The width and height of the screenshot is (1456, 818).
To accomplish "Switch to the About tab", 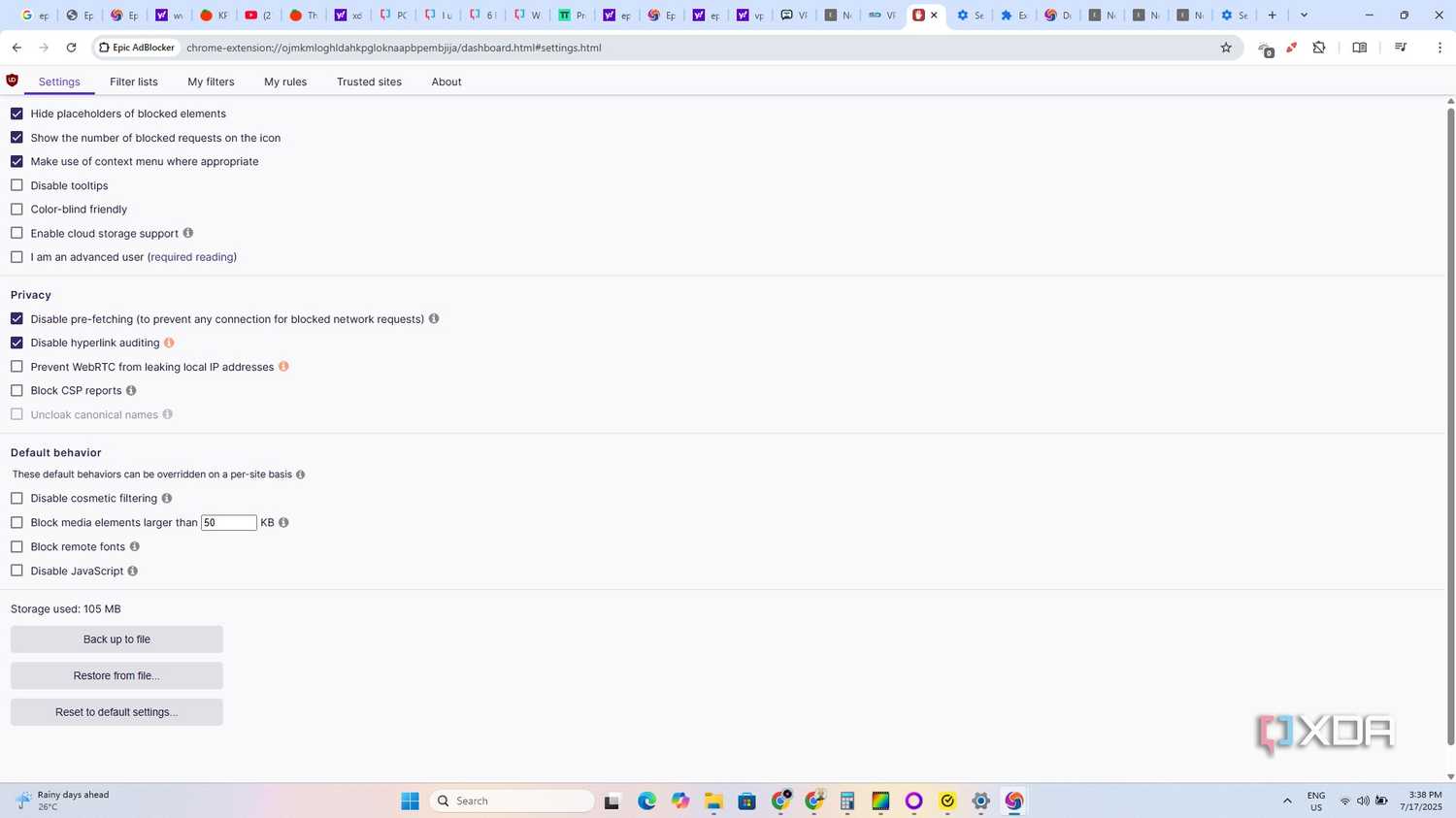I will (x=447, y=82).
